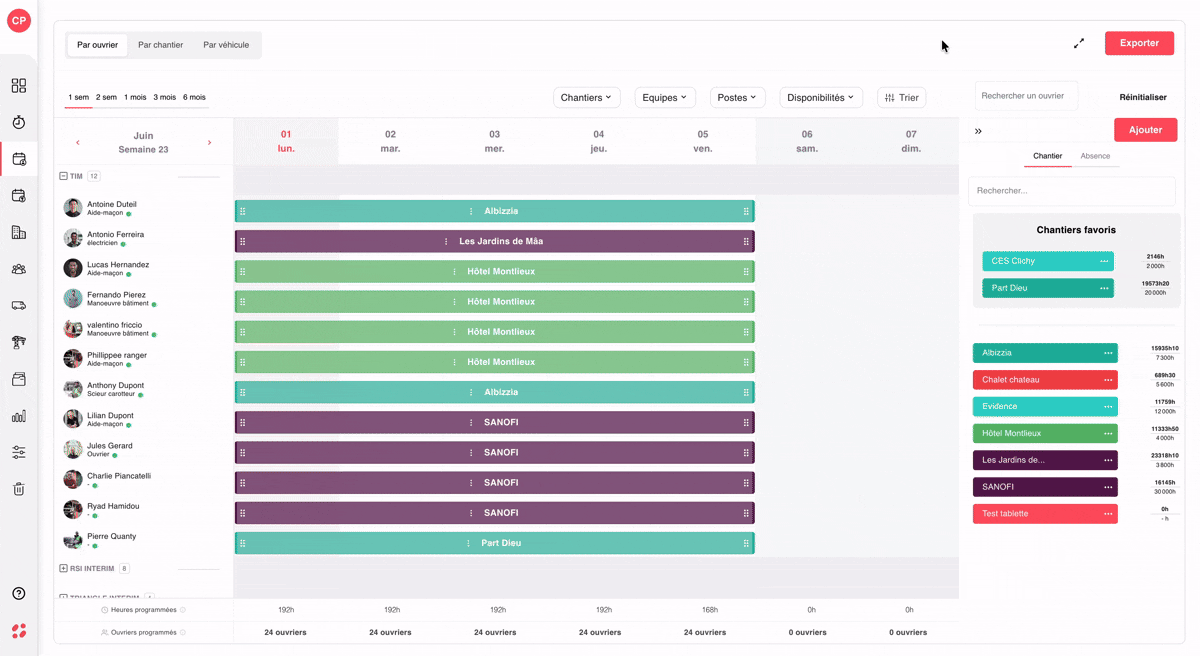Open the team people icon in sidebar

click(19, 269)
